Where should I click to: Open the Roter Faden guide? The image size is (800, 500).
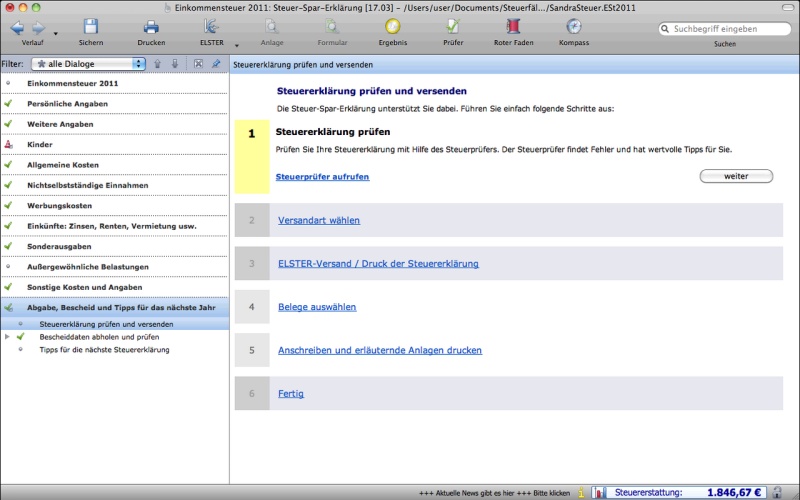513,27
